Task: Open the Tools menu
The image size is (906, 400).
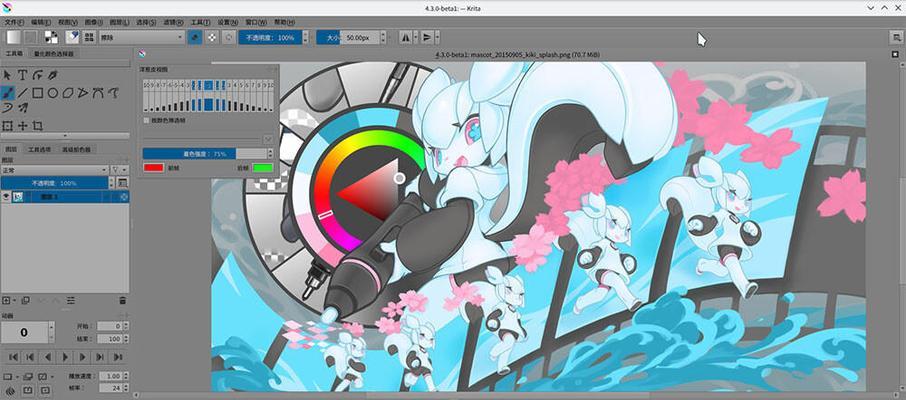Action: point(200,22)
